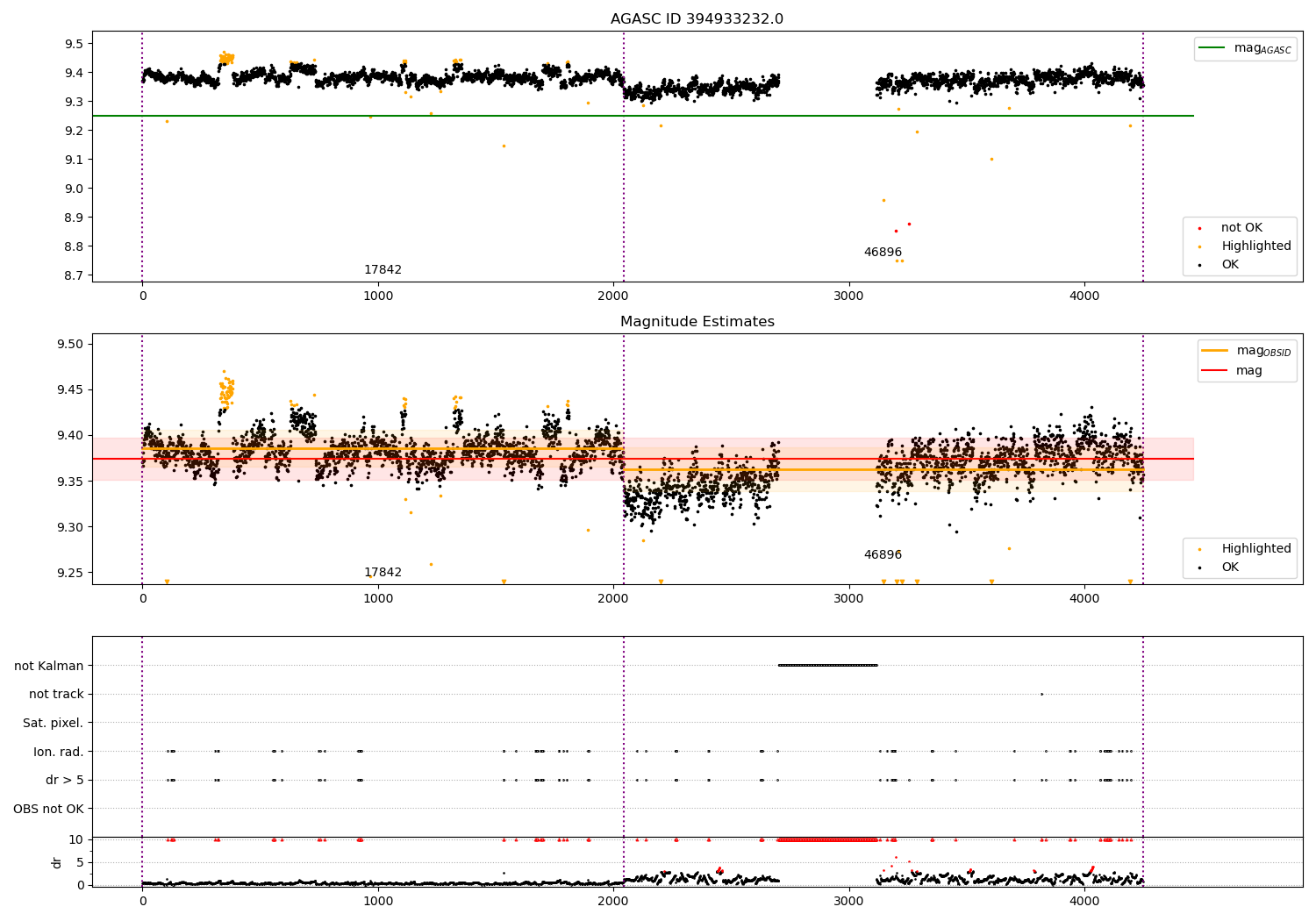This screenshot has width=1316, height=921.
Task: Click the '2000' x-axis tick of middle plot
Action: pyautogui.click(x=613, y=599)
